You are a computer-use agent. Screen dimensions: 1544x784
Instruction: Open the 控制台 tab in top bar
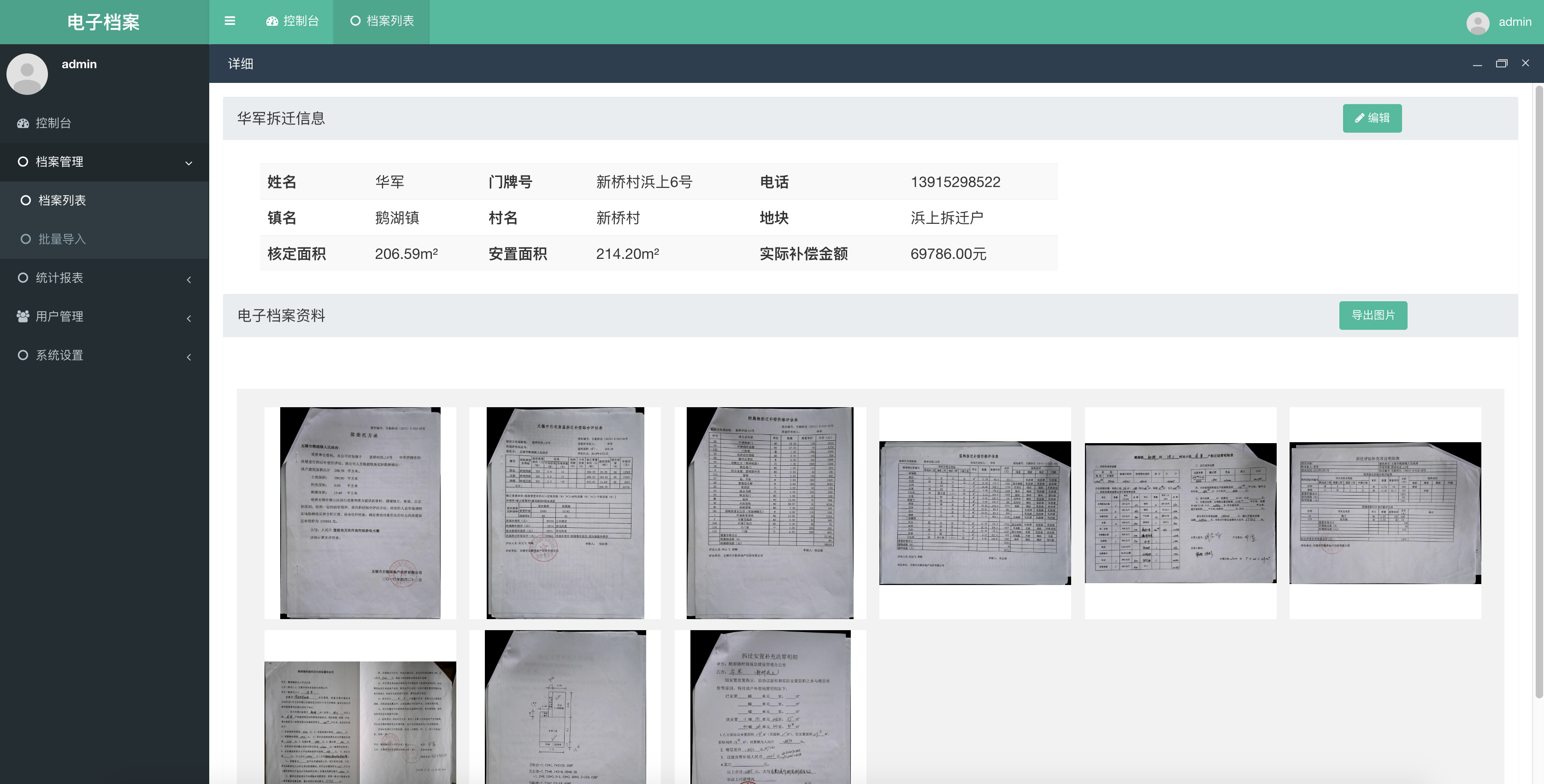[x=293, y=21]
